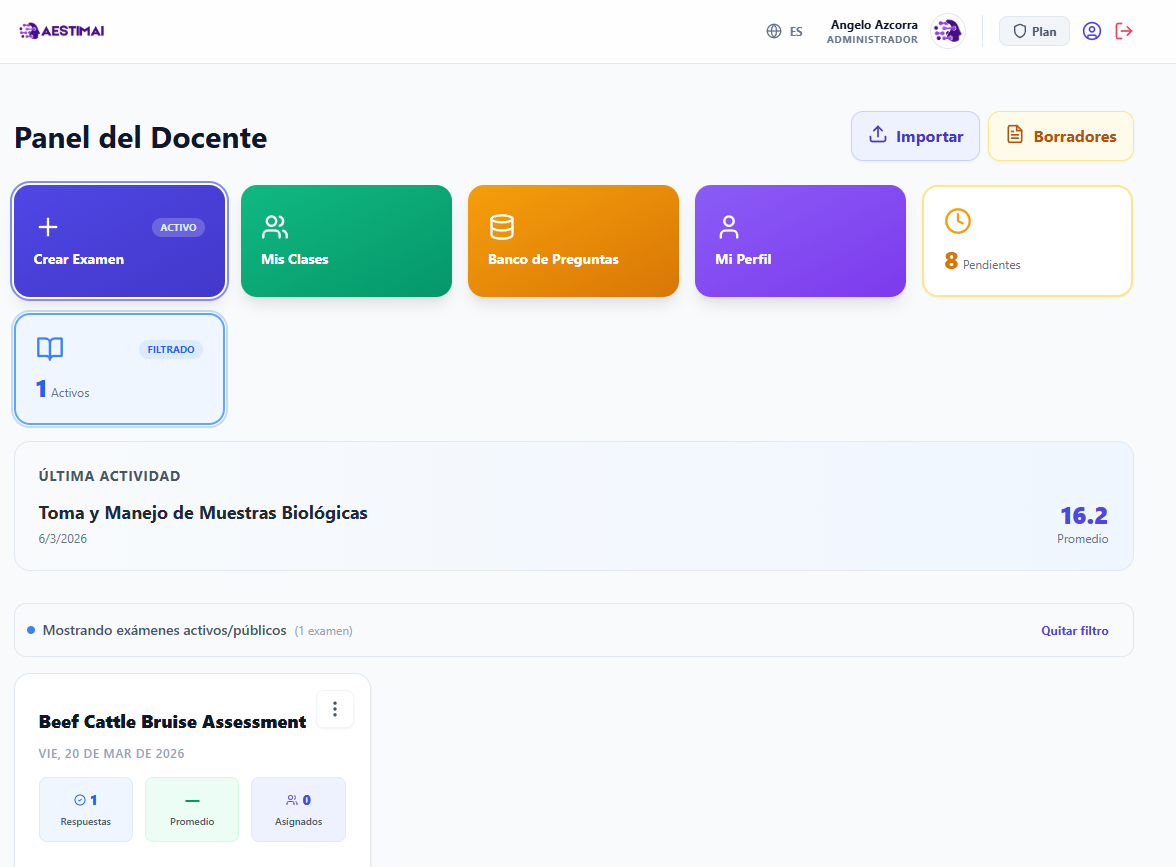Screen dimensions: 1176x867
Task: Open the Mis Clases card
Action: (x=346, y=241)
